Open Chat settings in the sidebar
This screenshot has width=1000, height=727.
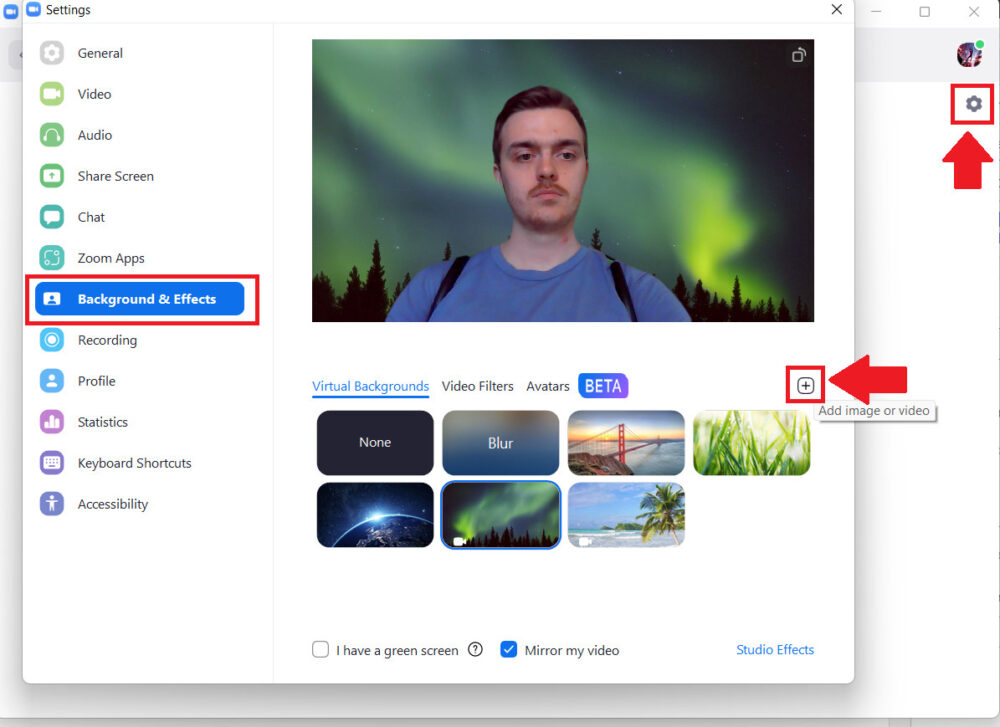tap(91, 217)
